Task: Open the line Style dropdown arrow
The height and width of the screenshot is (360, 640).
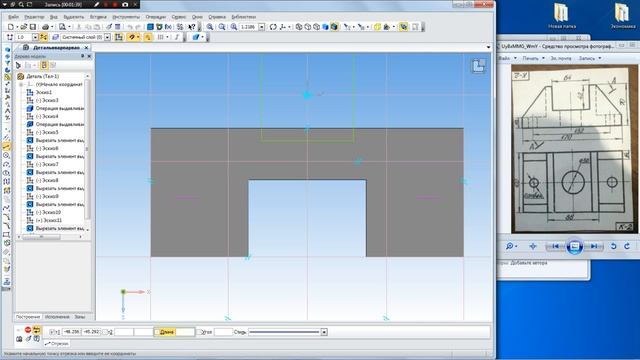Action: click(324, 332)
